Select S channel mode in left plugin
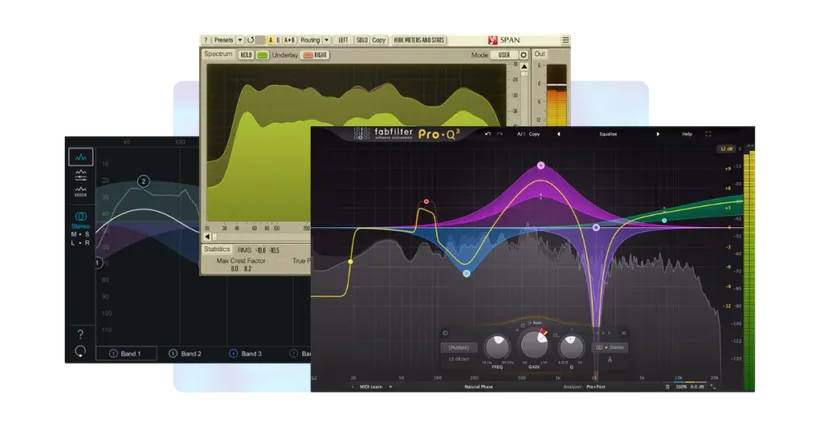The image size is (840, 430). [87, 235]
